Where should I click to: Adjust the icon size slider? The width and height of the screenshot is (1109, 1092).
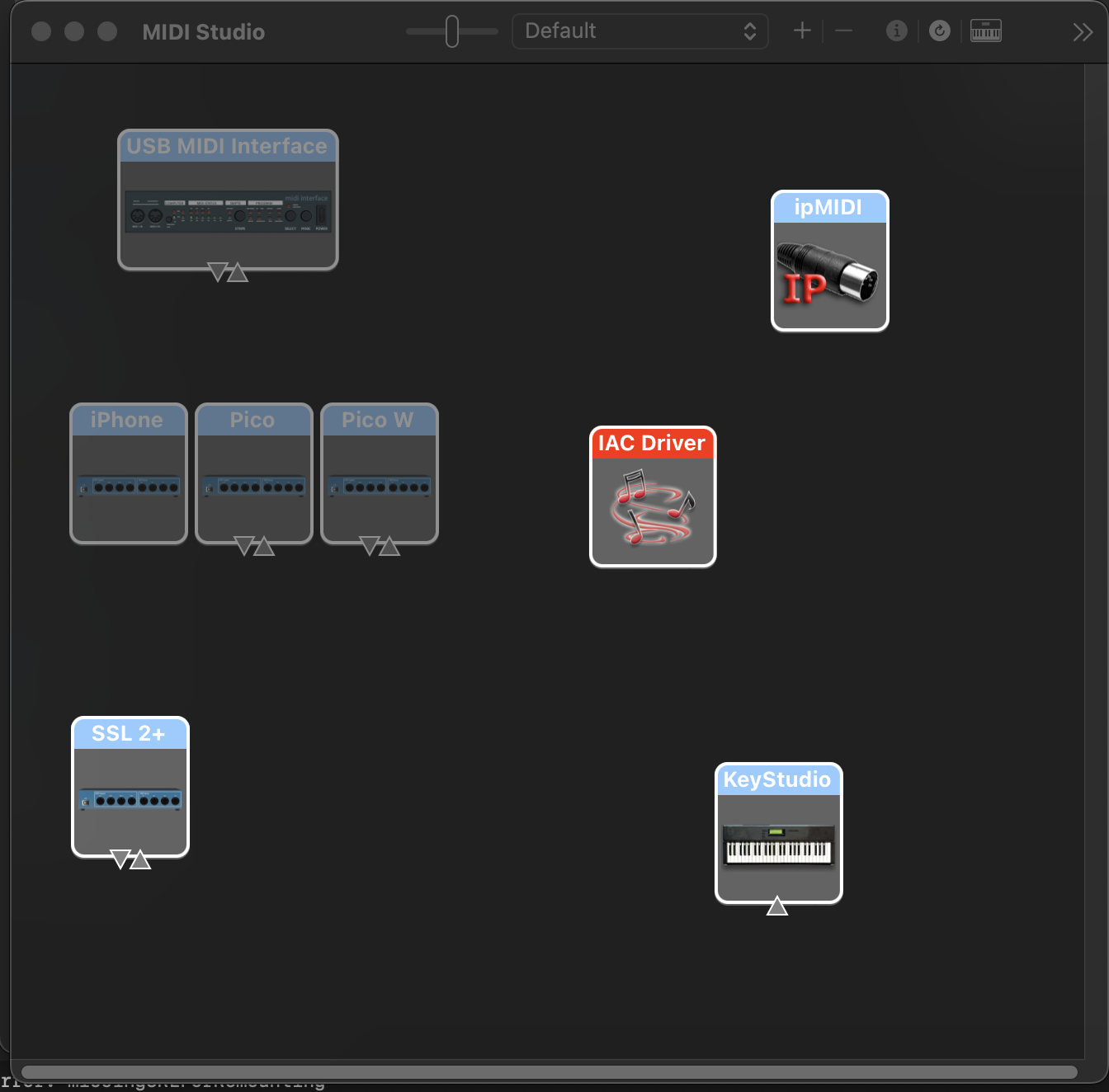coord(452,31)
